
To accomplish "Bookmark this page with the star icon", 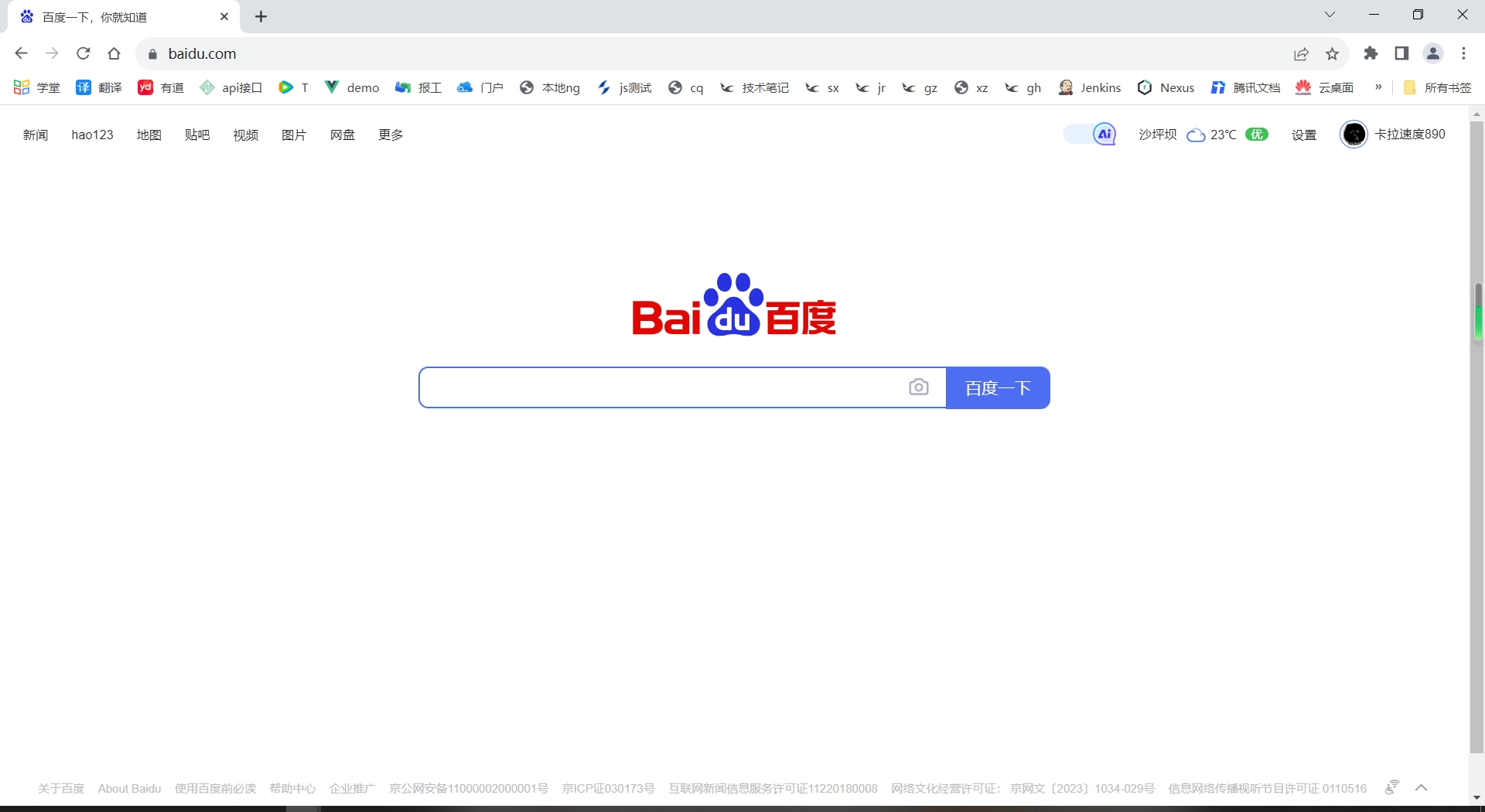I will click(x=1332, y=53).
